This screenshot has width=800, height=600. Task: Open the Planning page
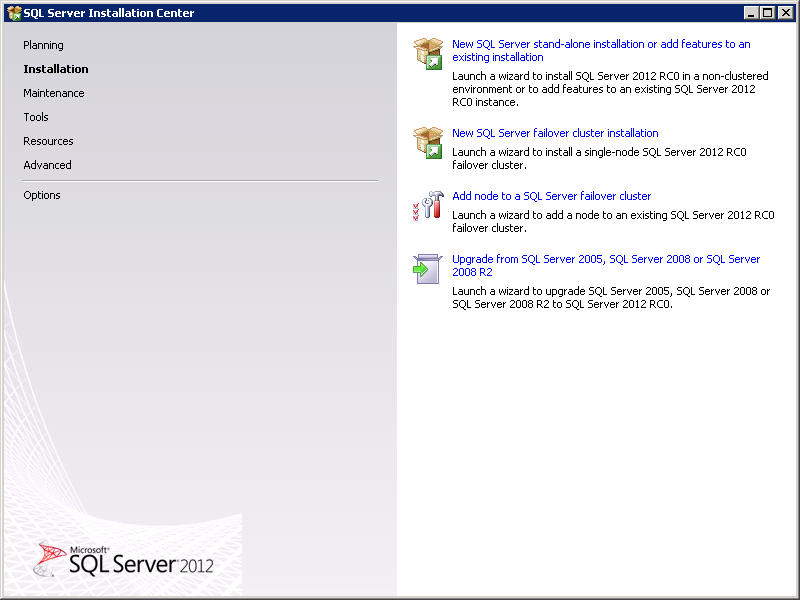43,45
